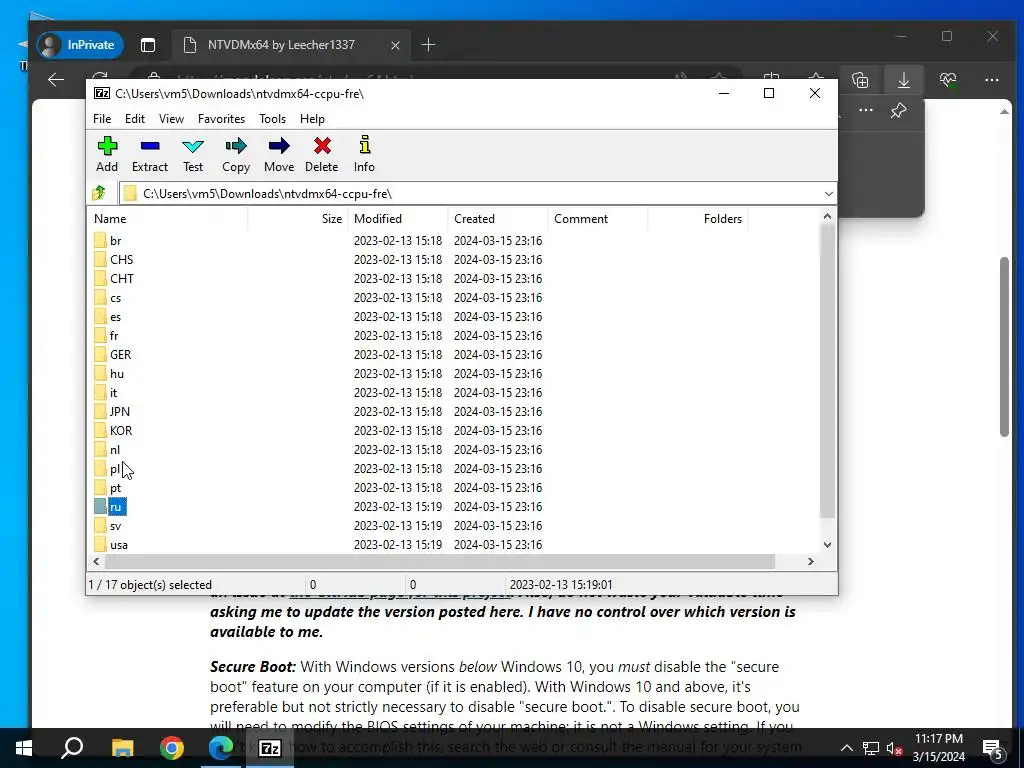
Task: Open the taskbar notification center
Action: (993, 748)
